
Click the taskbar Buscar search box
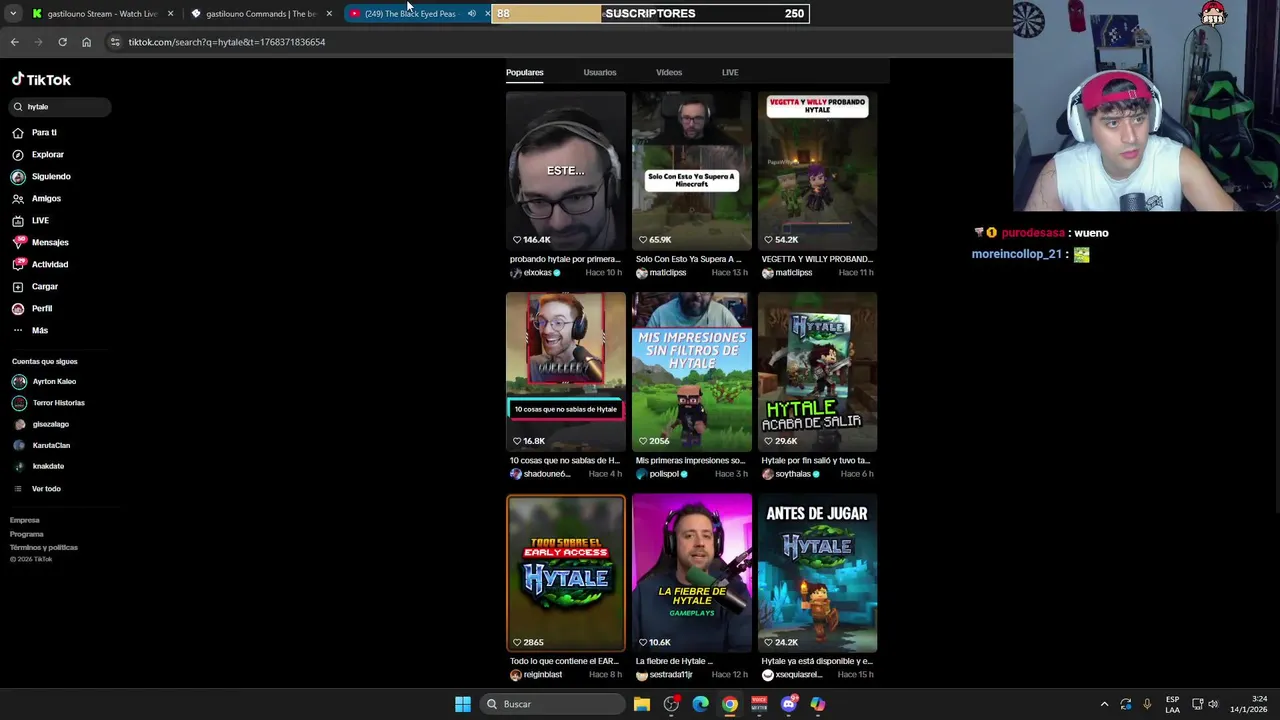tap(552, 704)
